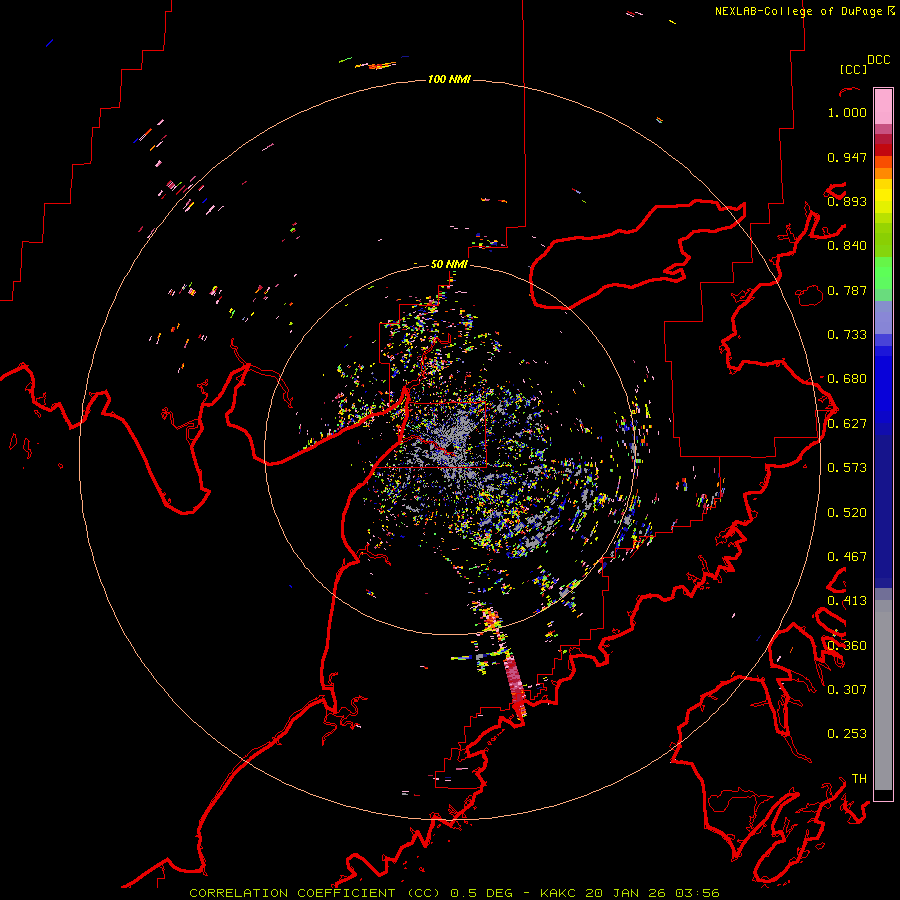The image size is (900, 900).
Task: Click the 0.840 scale value
Action: coord(847,246)
